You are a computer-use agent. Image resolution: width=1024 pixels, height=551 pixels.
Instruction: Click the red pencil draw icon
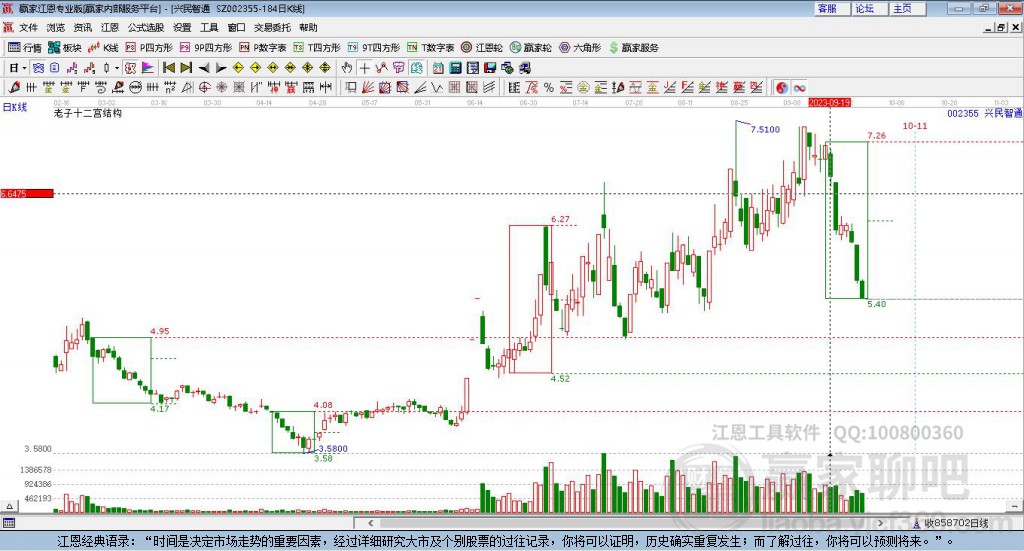(14, 87)
